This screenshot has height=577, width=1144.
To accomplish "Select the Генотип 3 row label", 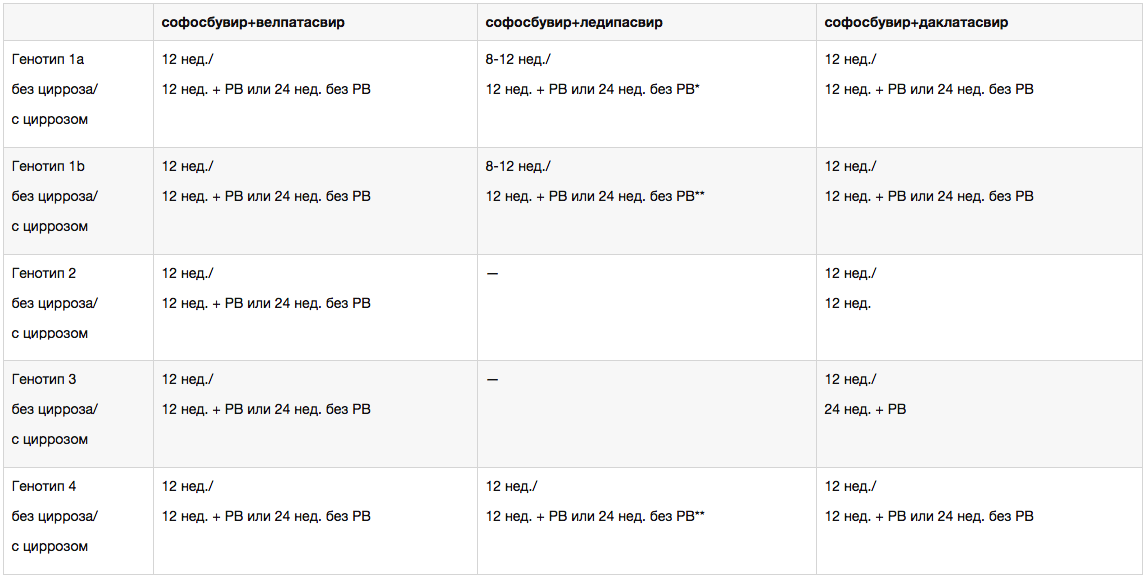I will click(44, 379).
